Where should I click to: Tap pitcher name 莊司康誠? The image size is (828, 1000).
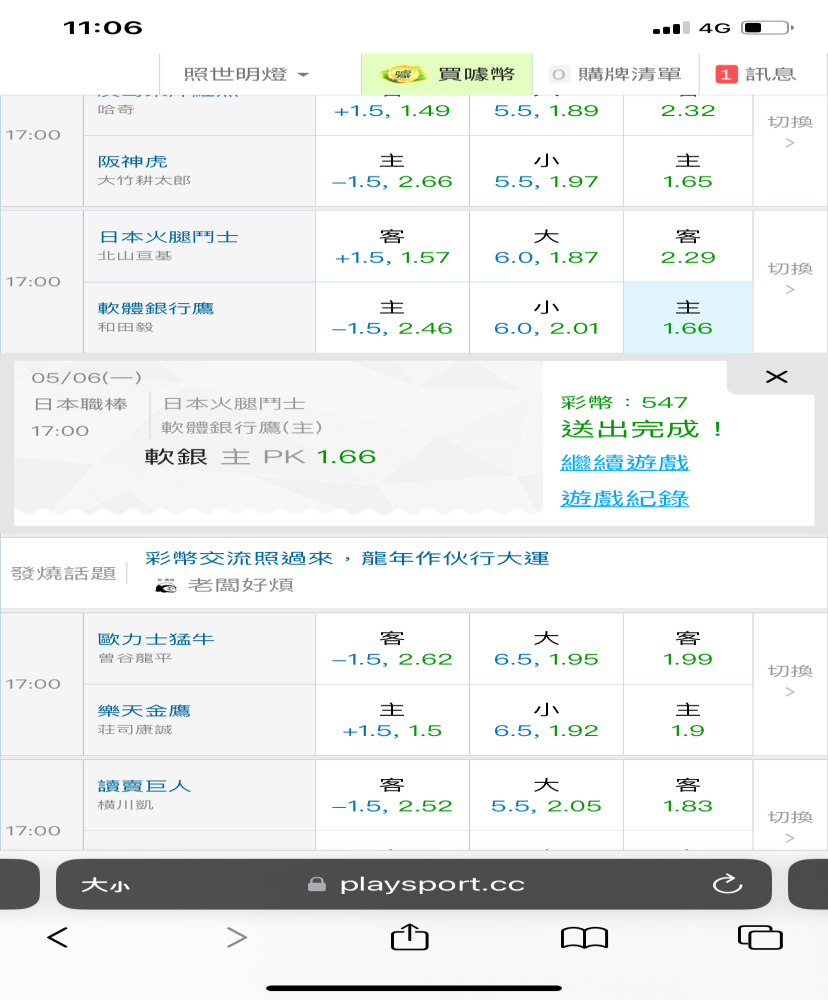pyautogui.click(x=135, y=730)
